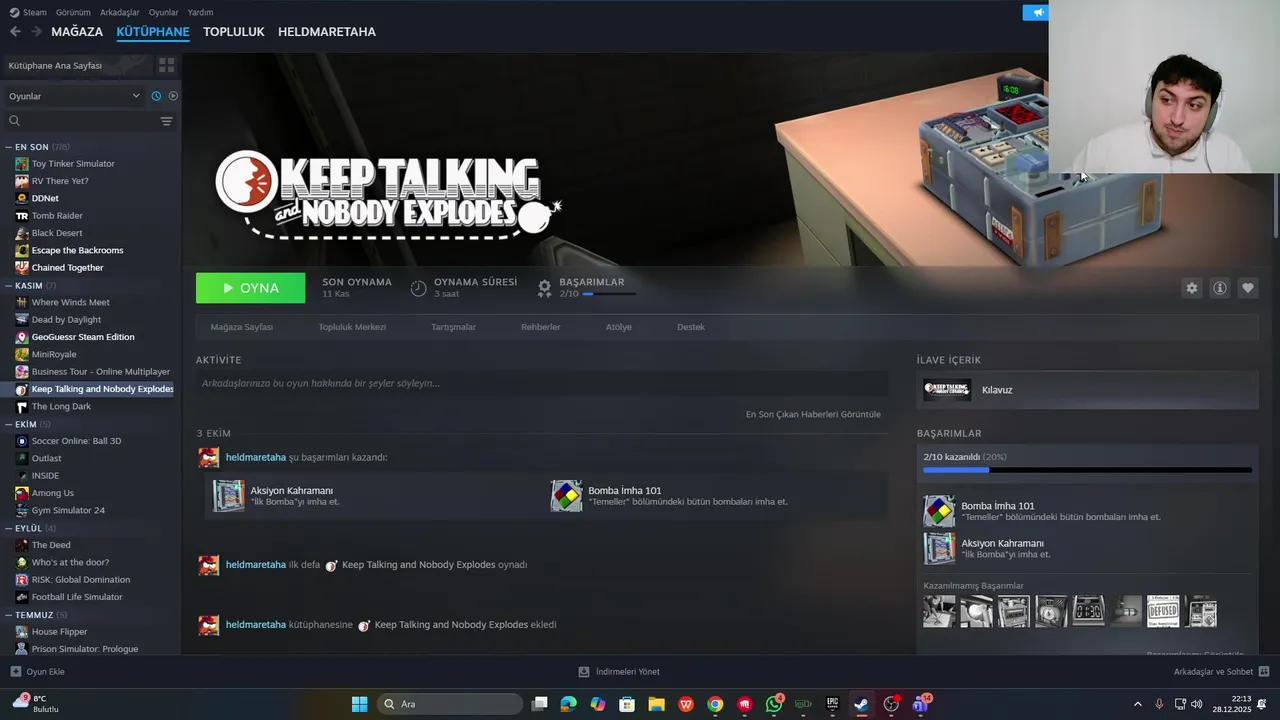The height and width of the screenshot is (720, 1280).
Task: Click the first locked achievement icon
Action: (939, 611)
